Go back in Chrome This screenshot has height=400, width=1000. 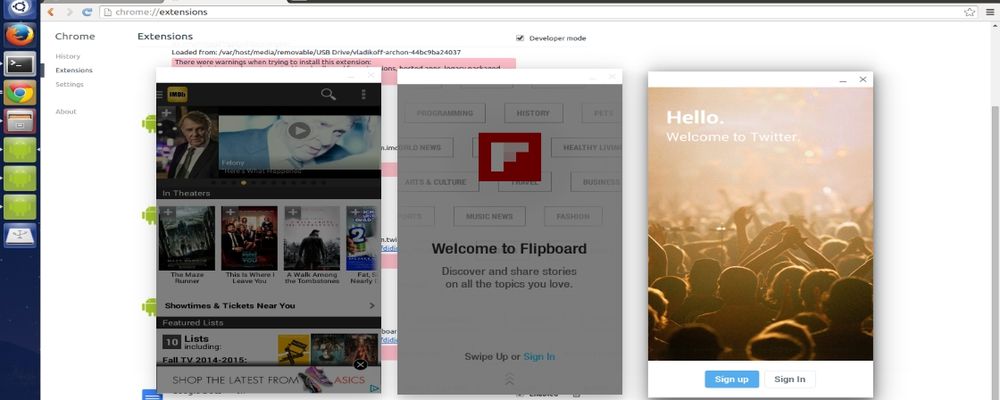(x=51, y=12)
